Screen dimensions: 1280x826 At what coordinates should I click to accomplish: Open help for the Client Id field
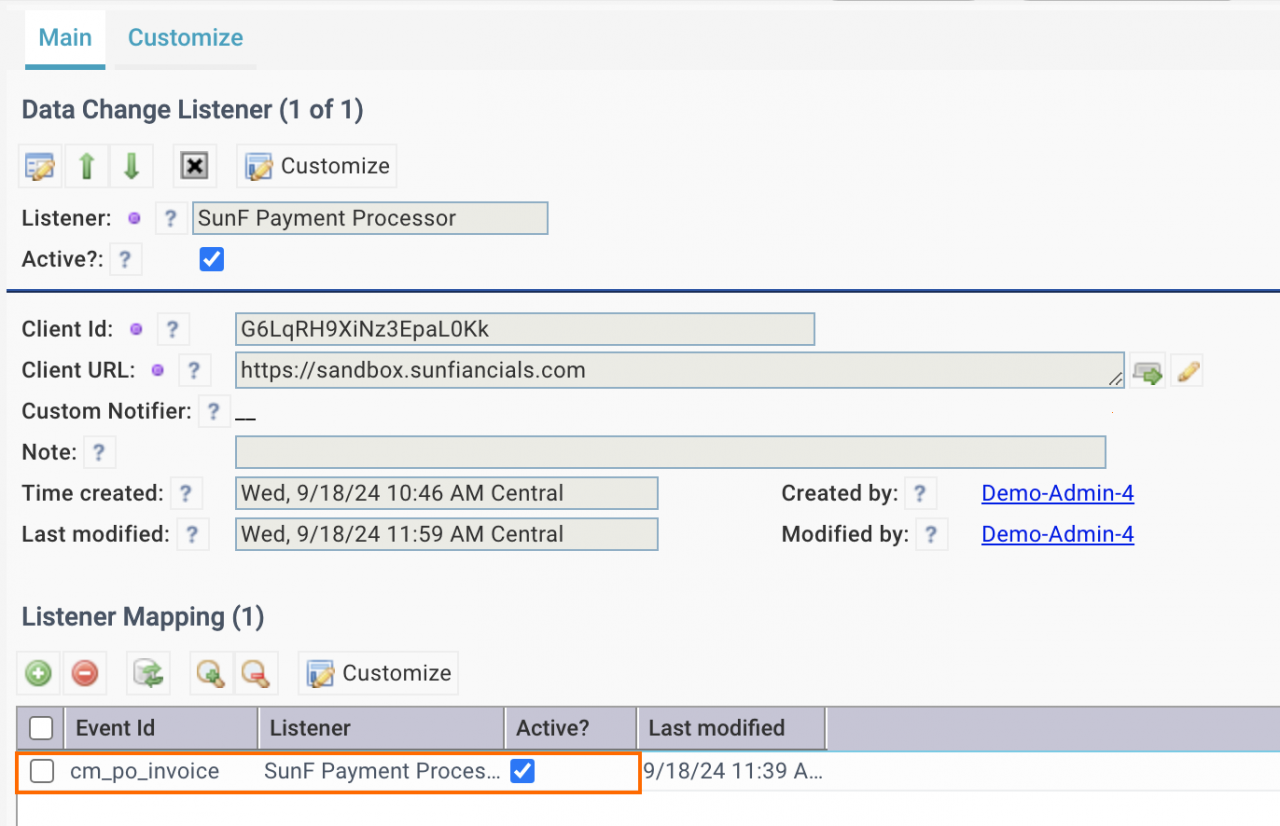pos(172,329)
